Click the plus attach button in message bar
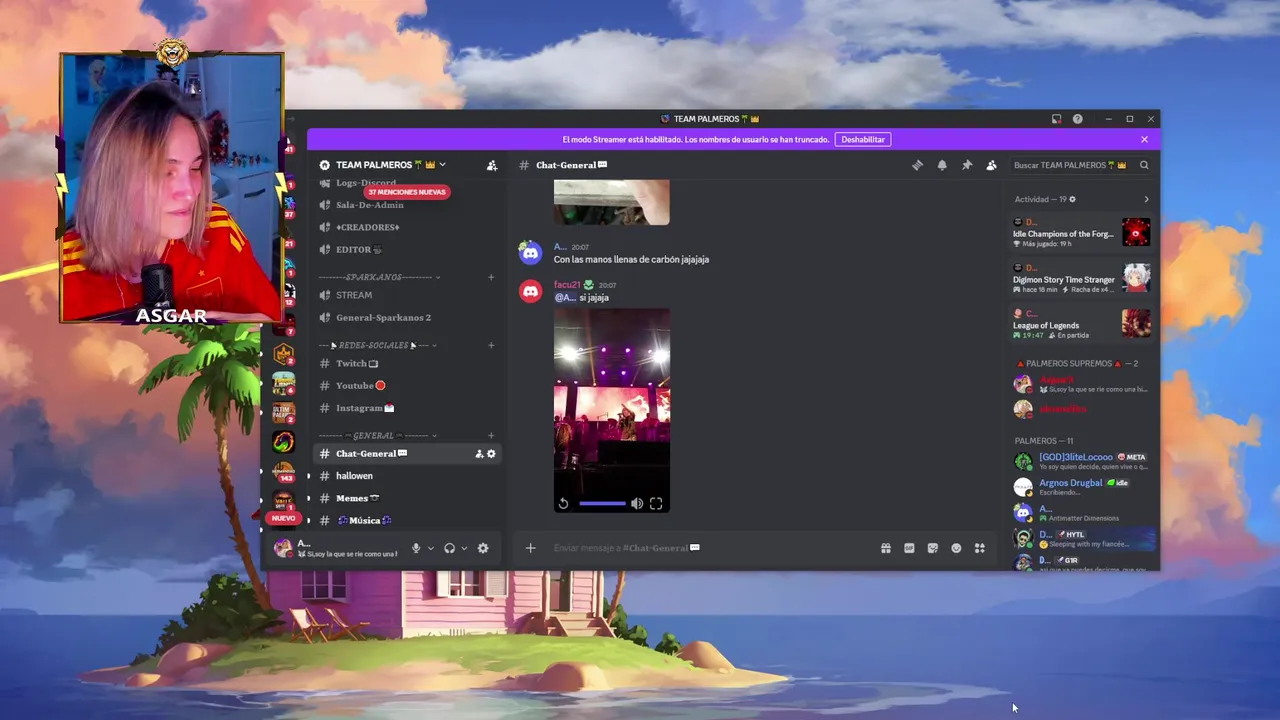This screenshot has width=1280, height=720. click(x=531, y=548)
